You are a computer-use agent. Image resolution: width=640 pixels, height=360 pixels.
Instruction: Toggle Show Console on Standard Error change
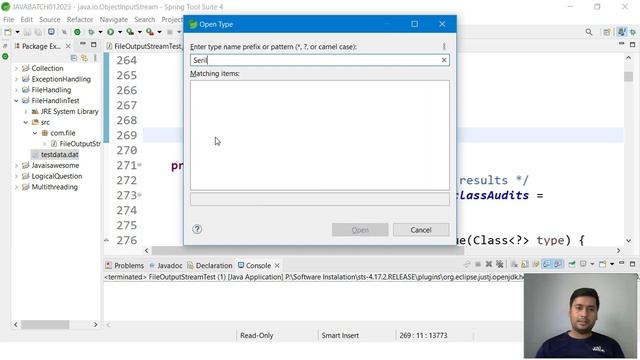pos(558,264)
